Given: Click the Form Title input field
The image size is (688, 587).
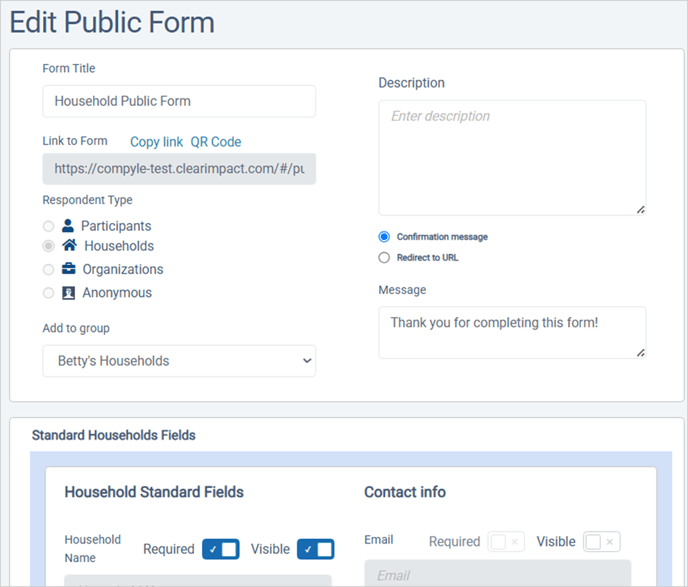Looking at the screenshot, I should click(179, 101).
